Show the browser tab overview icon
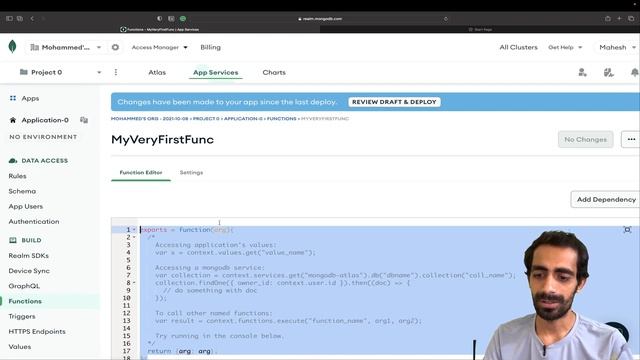Viewport: 640px width, 360px height. pos(631,18)
